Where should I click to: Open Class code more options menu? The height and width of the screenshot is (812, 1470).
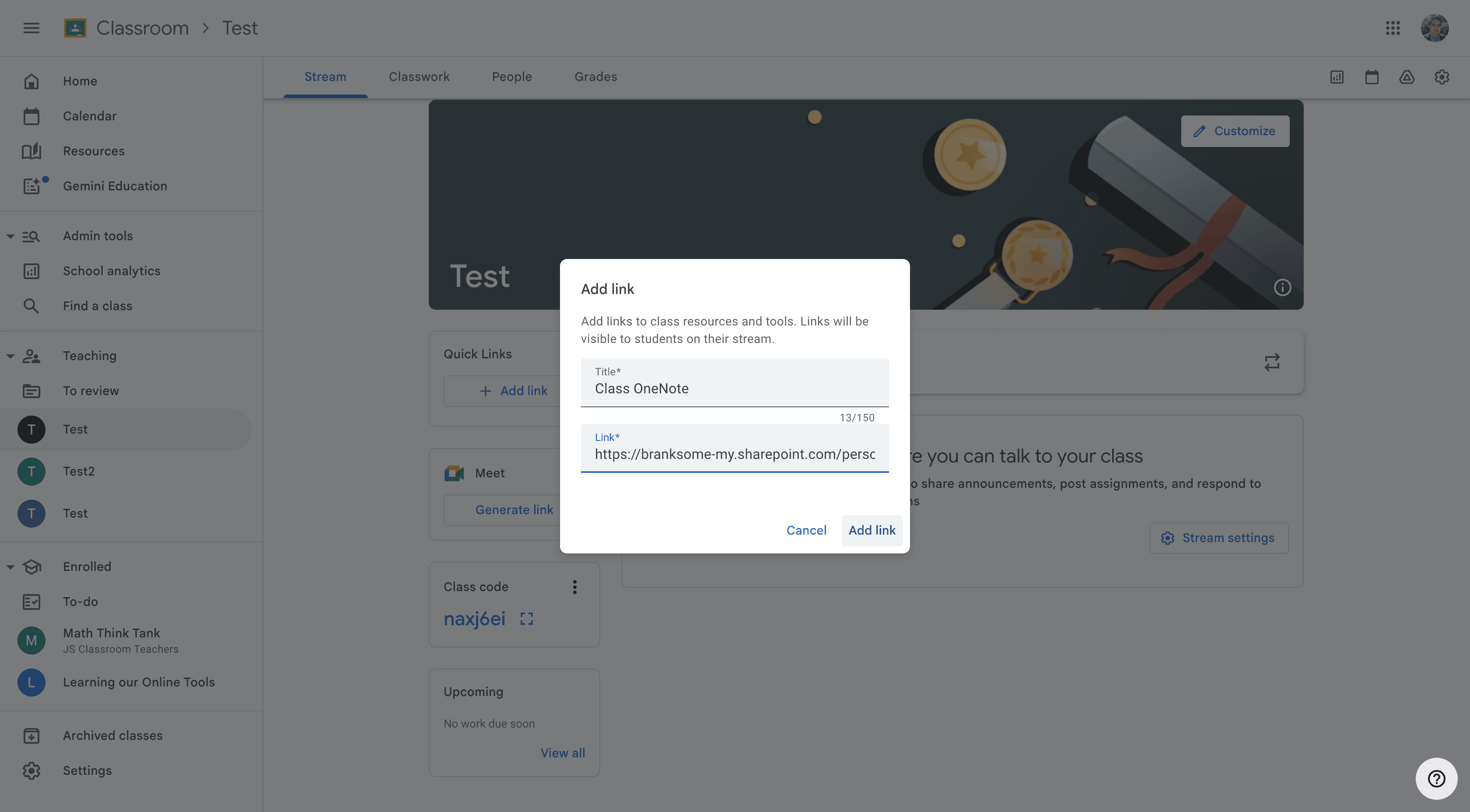[574, 587]
